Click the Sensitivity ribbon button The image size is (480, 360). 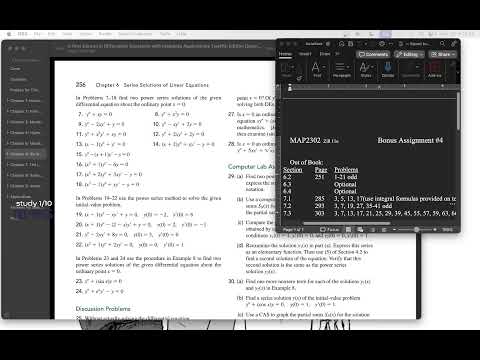[411, 70]
